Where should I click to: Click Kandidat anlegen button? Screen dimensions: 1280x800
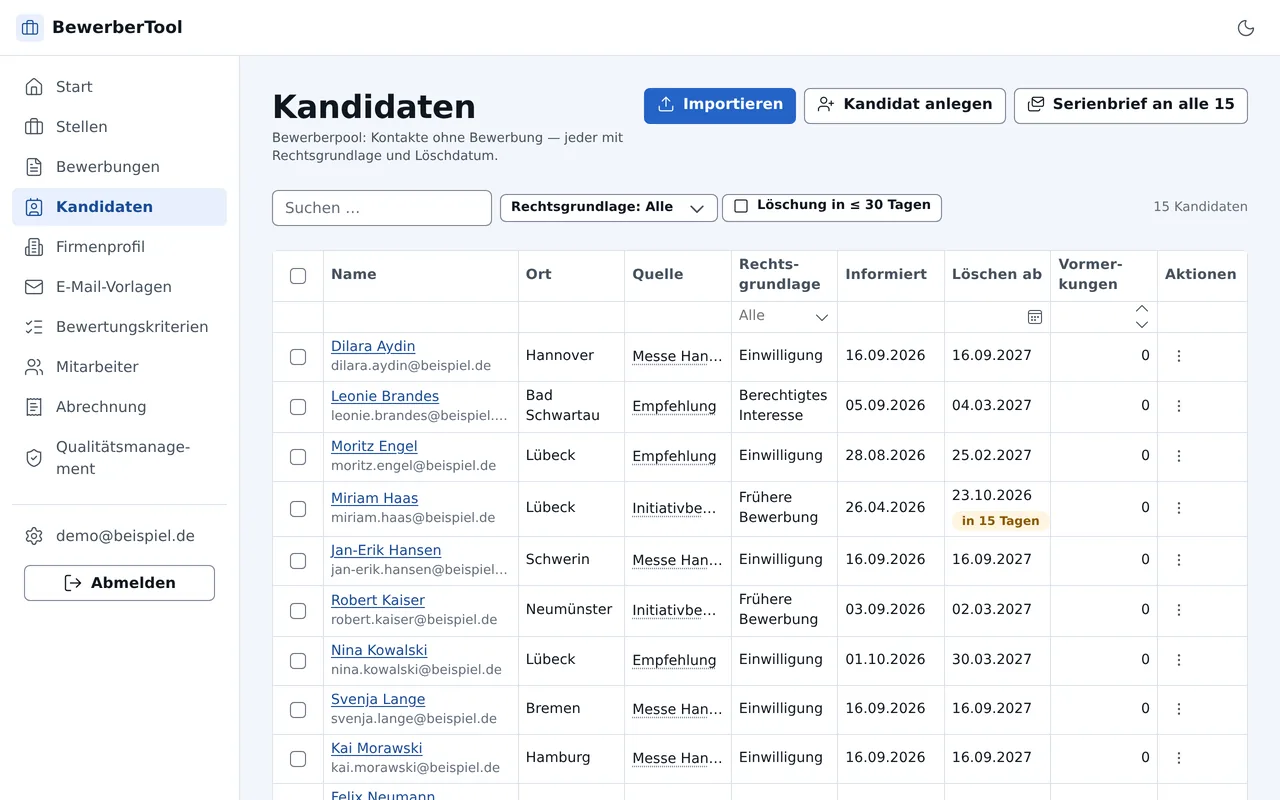tap(905, 106)
